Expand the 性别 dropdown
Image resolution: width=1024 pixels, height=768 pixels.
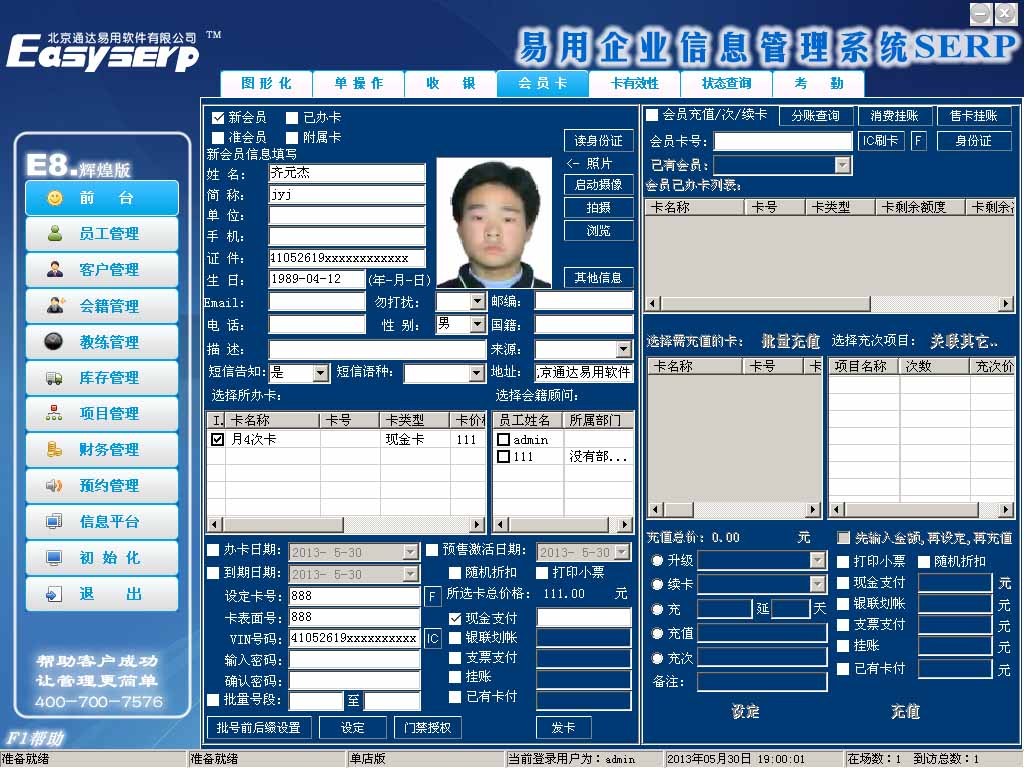(x=476, y=324)
